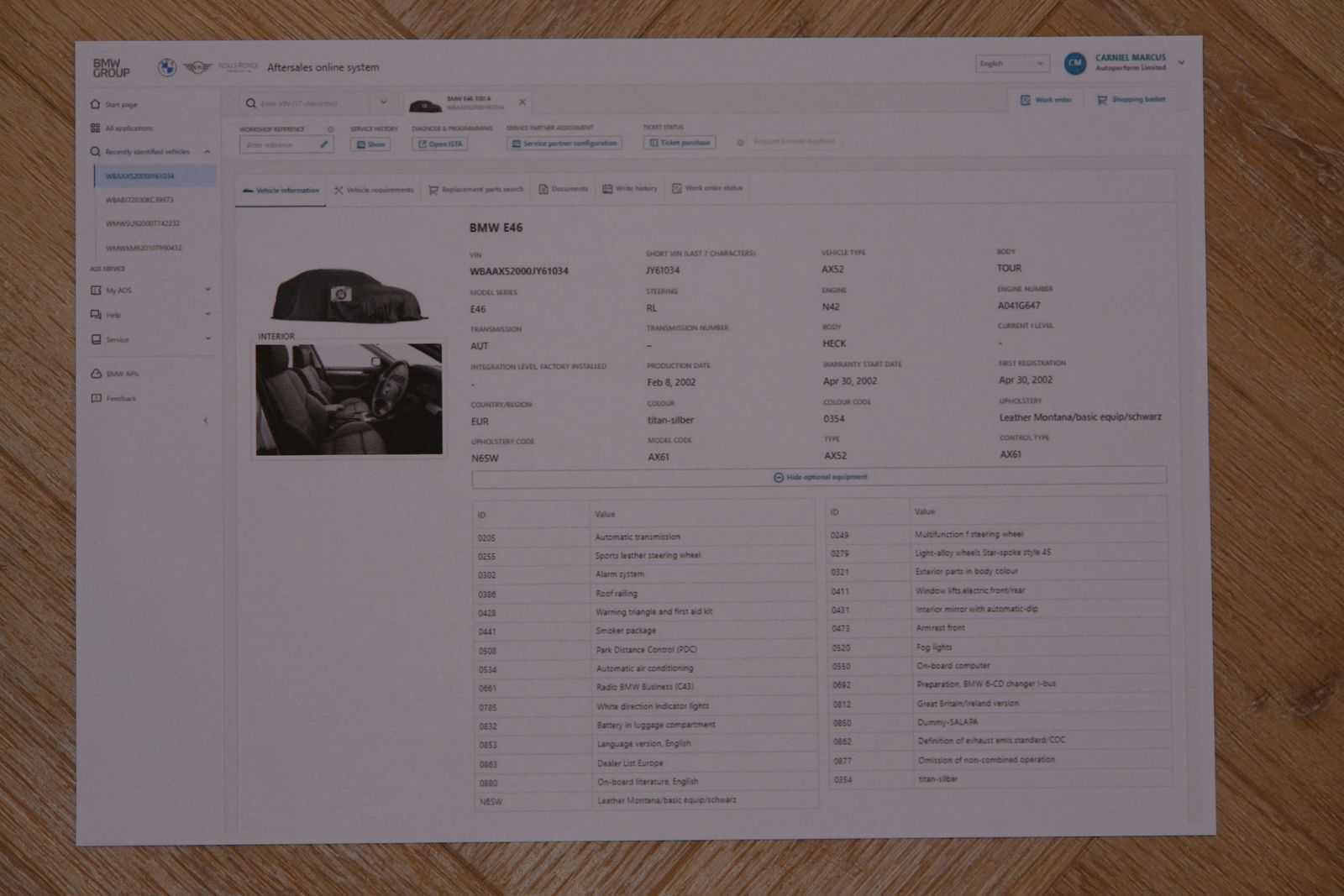This screenshot has height=896, width=1344.
Task: Click the Park Distance Control (PDC) row
Action: coord(644,650)
